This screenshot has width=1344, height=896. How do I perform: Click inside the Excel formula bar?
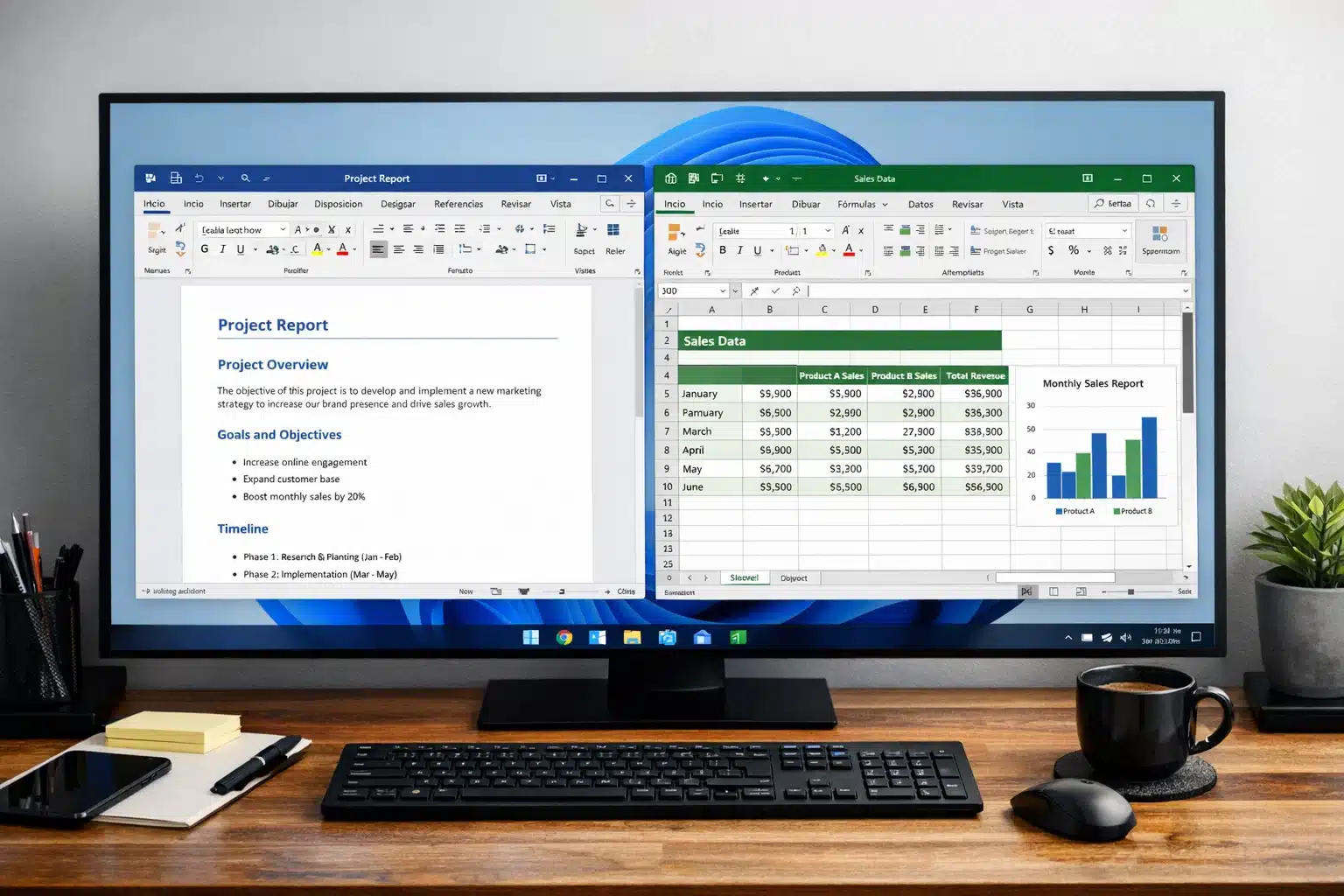tap(962, 290)
